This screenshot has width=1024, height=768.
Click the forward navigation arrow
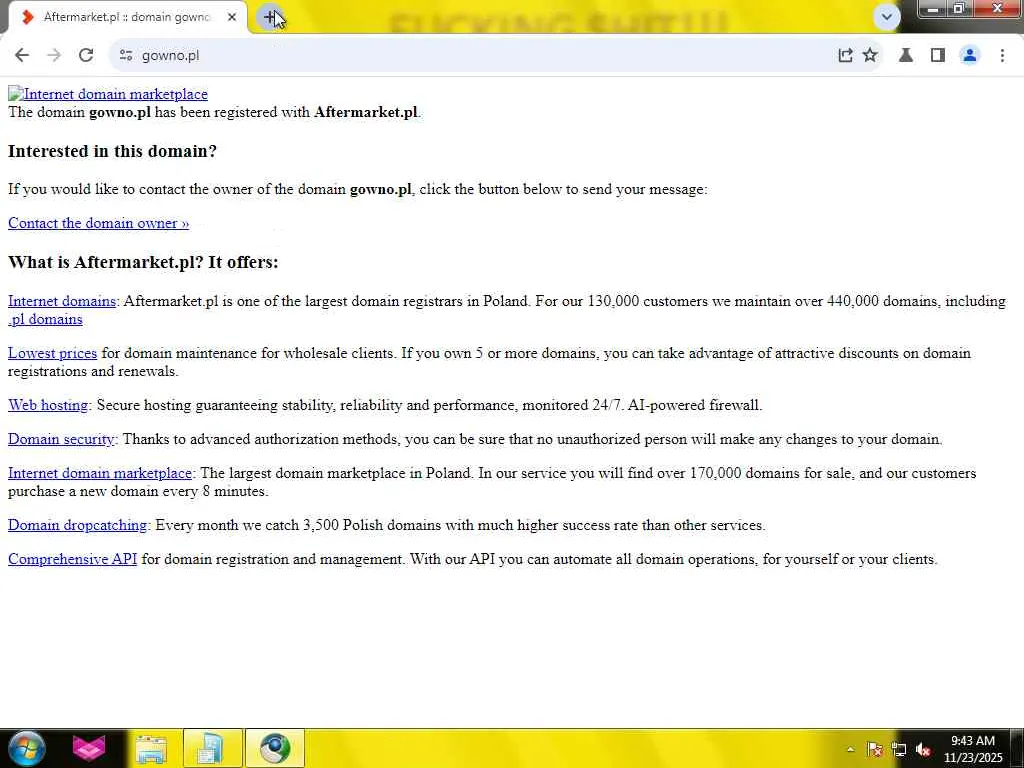(54, 56)
